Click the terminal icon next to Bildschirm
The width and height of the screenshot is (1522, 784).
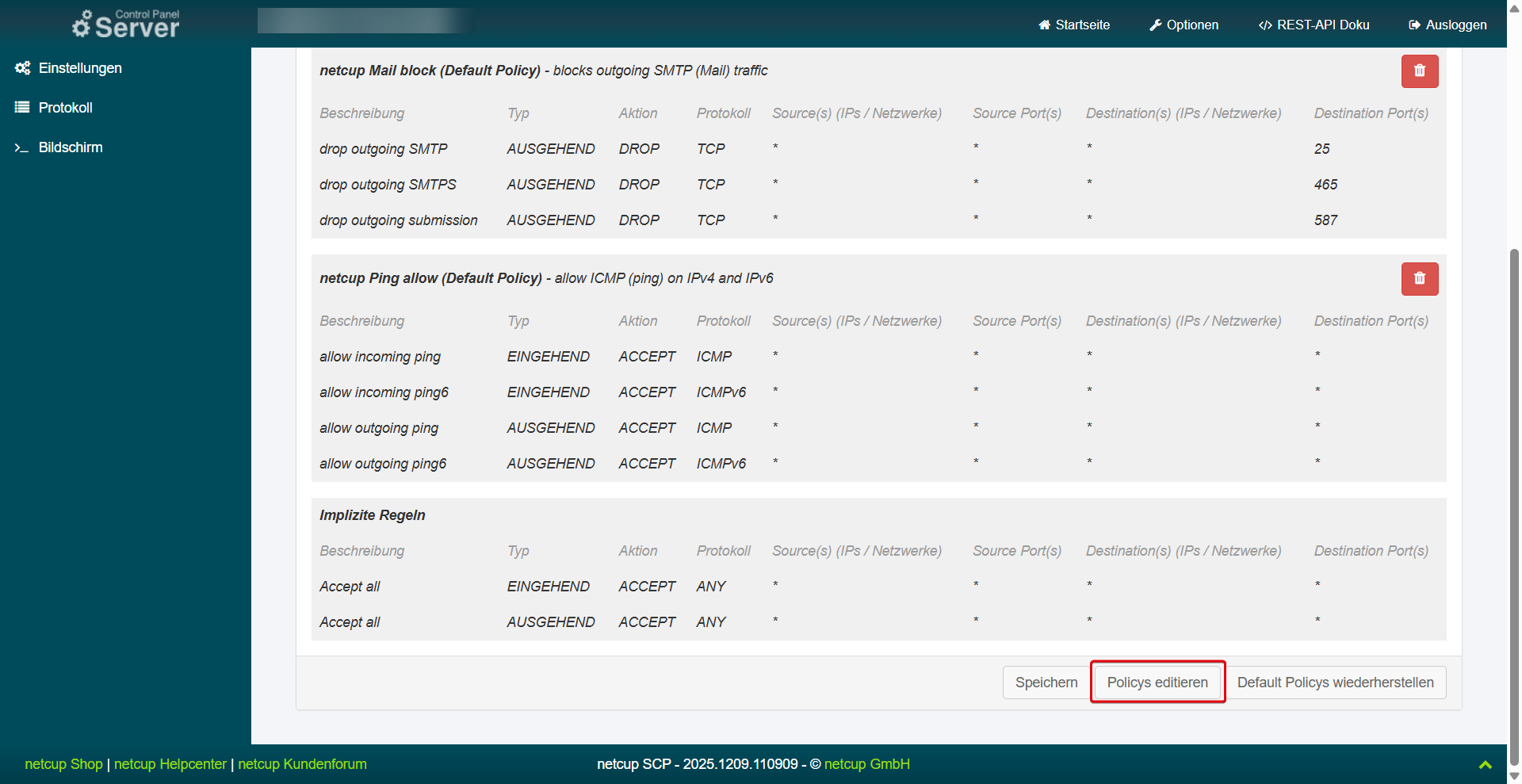pyautogui.click(x=21, y=147)
